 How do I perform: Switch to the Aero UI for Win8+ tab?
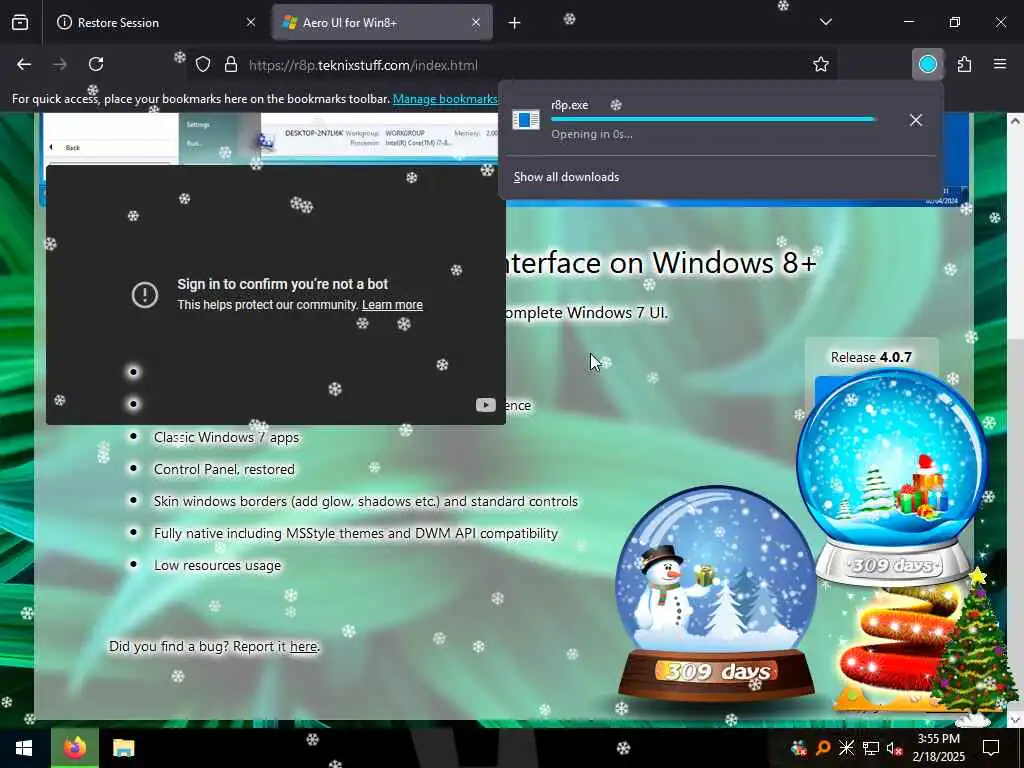tap(382, 22)
